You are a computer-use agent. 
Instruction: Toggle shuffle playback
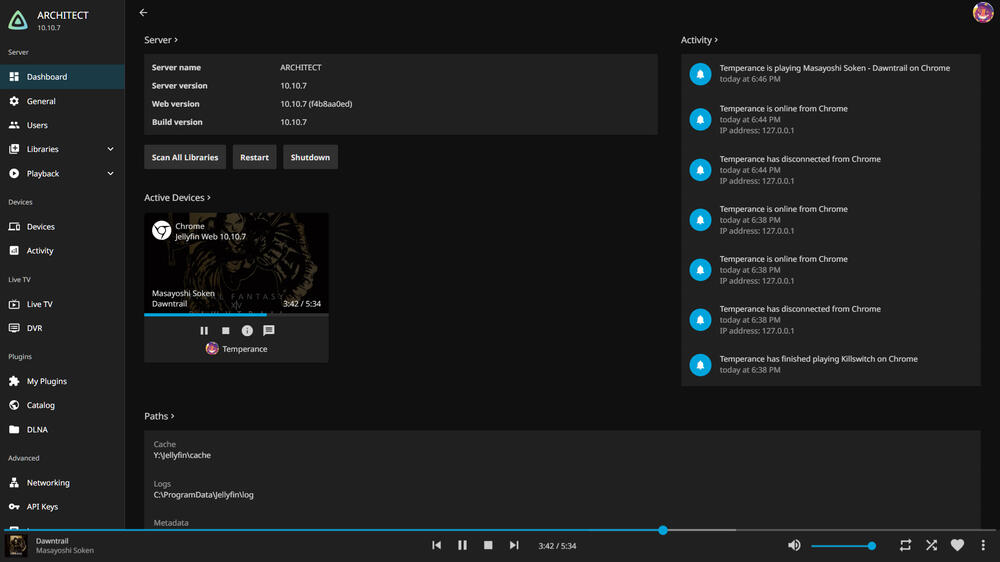tap(931, 545)
